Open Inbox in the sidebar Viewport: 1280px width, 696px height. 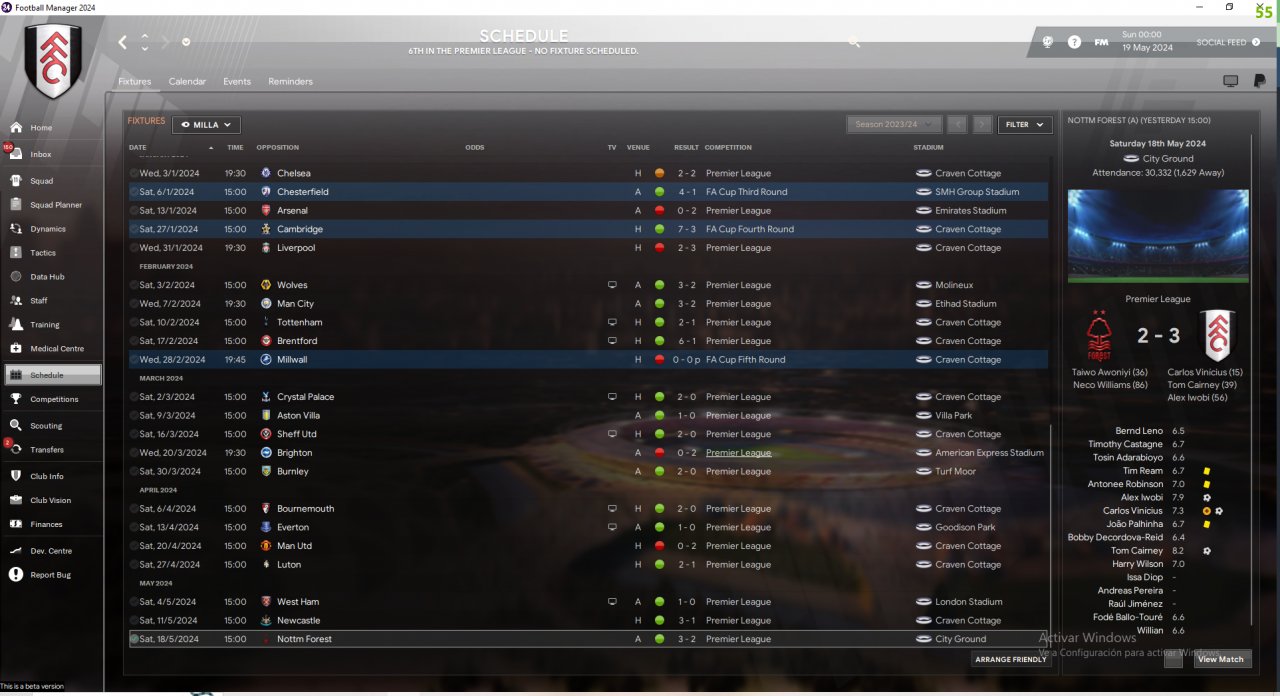pyautogui.click(x=52, y=154)
